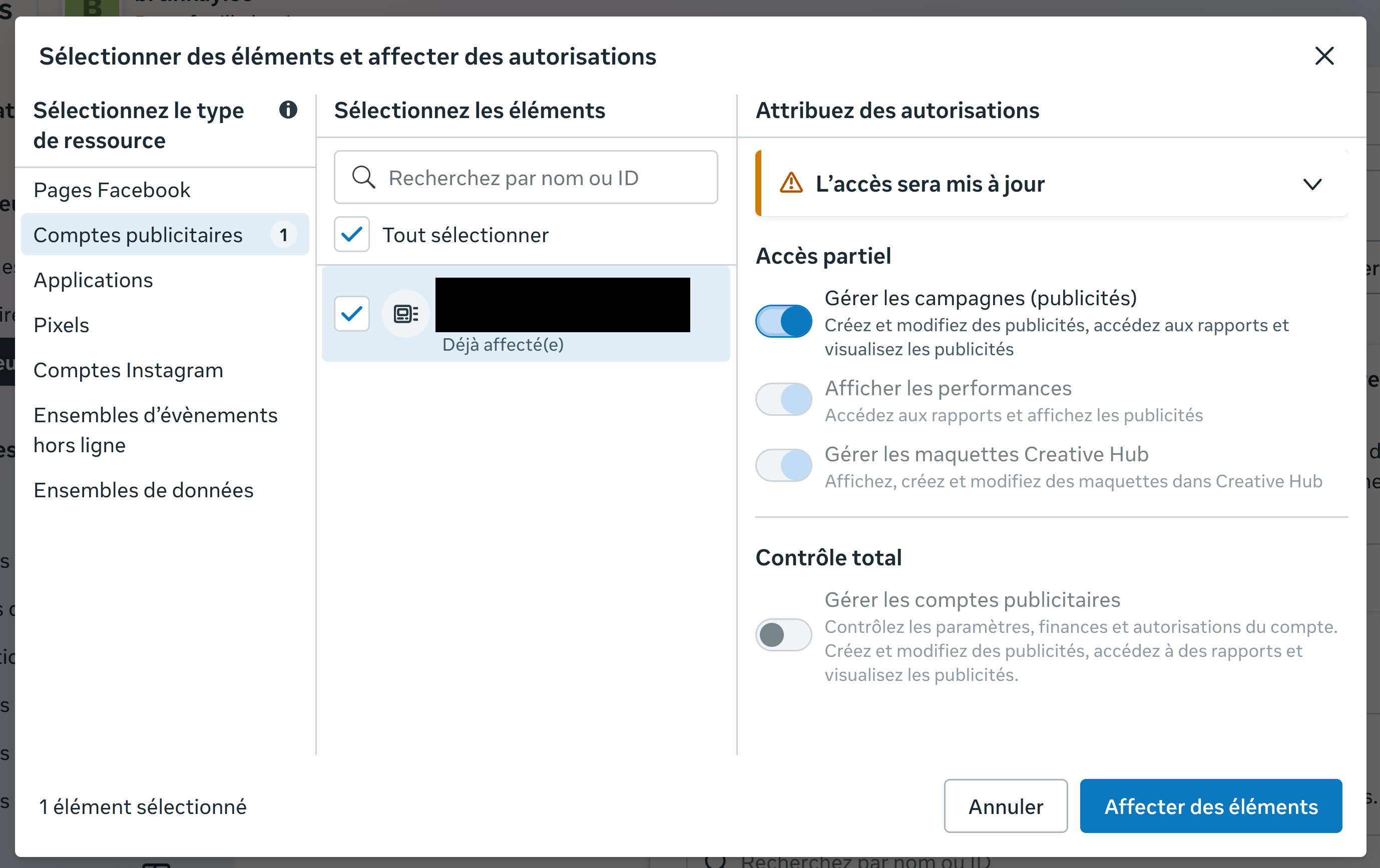
Task: Toggle "Gérer les maquettes Creative Hub" switch
Action: click(x=783, y=465)
